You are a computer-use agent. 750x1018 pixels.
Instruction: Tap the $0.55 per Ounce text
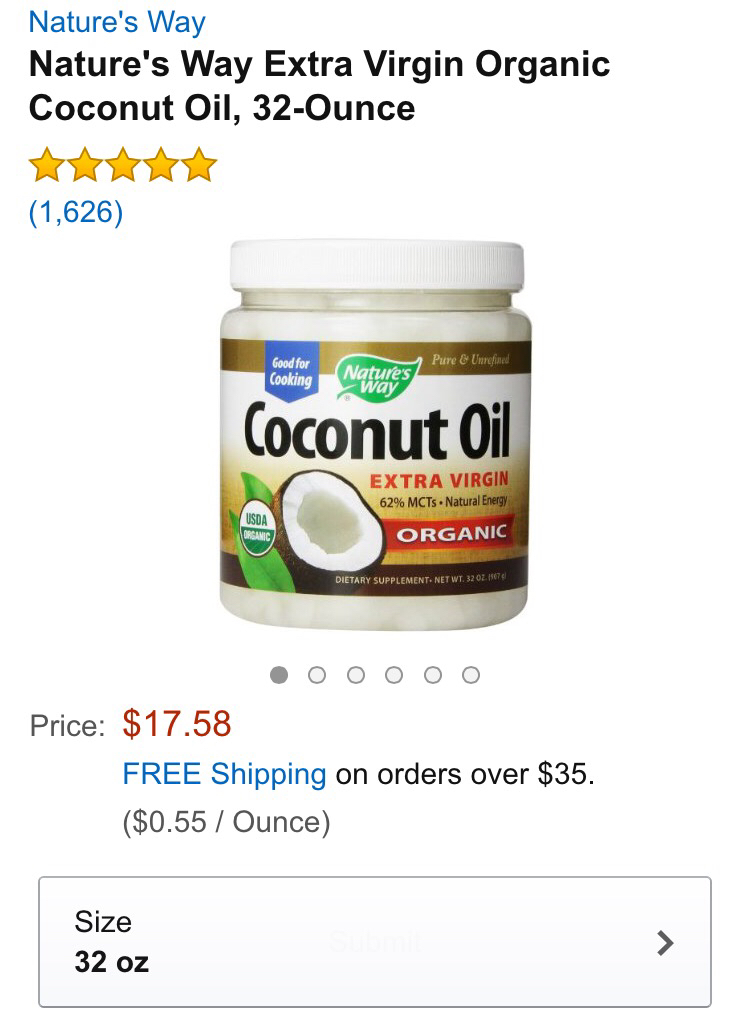(x=227, y=822)
